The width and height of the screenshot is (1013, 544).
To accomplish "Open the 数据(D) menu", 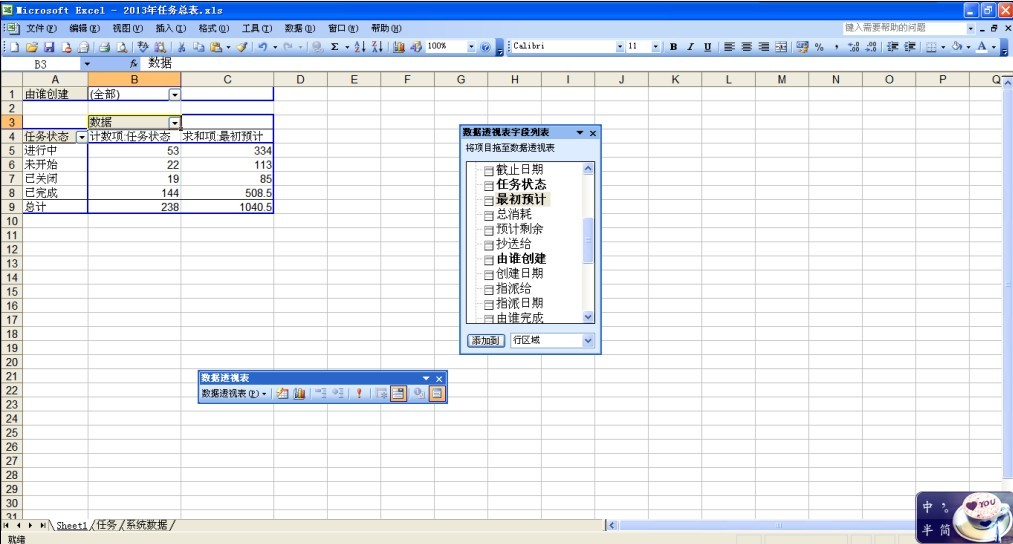I will [299, 28].
